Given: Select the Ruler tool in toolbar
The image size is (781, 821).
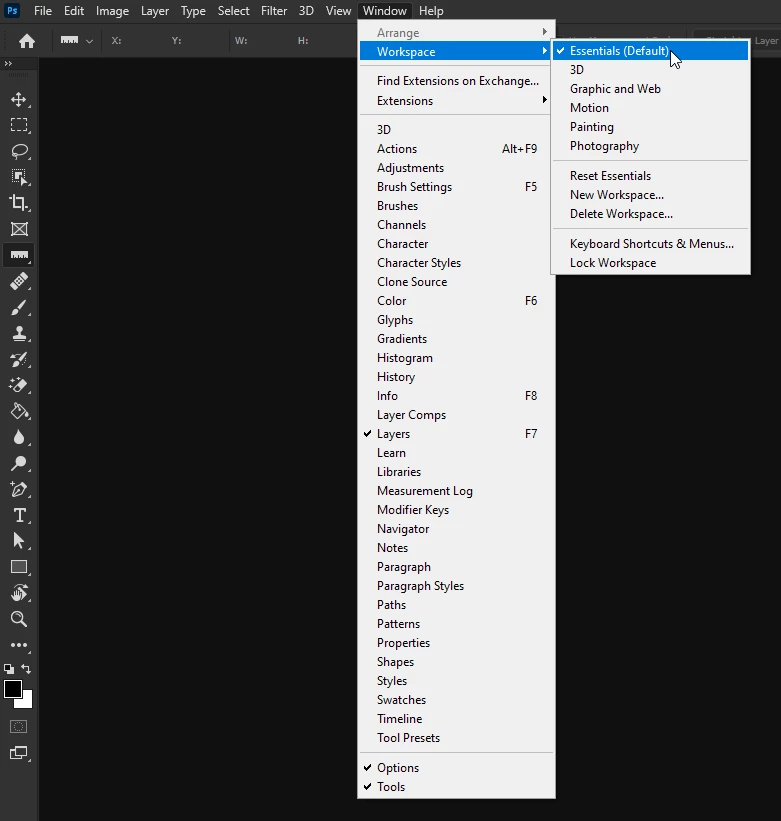Looking at the screenshot, I should (x=19, y=255).
